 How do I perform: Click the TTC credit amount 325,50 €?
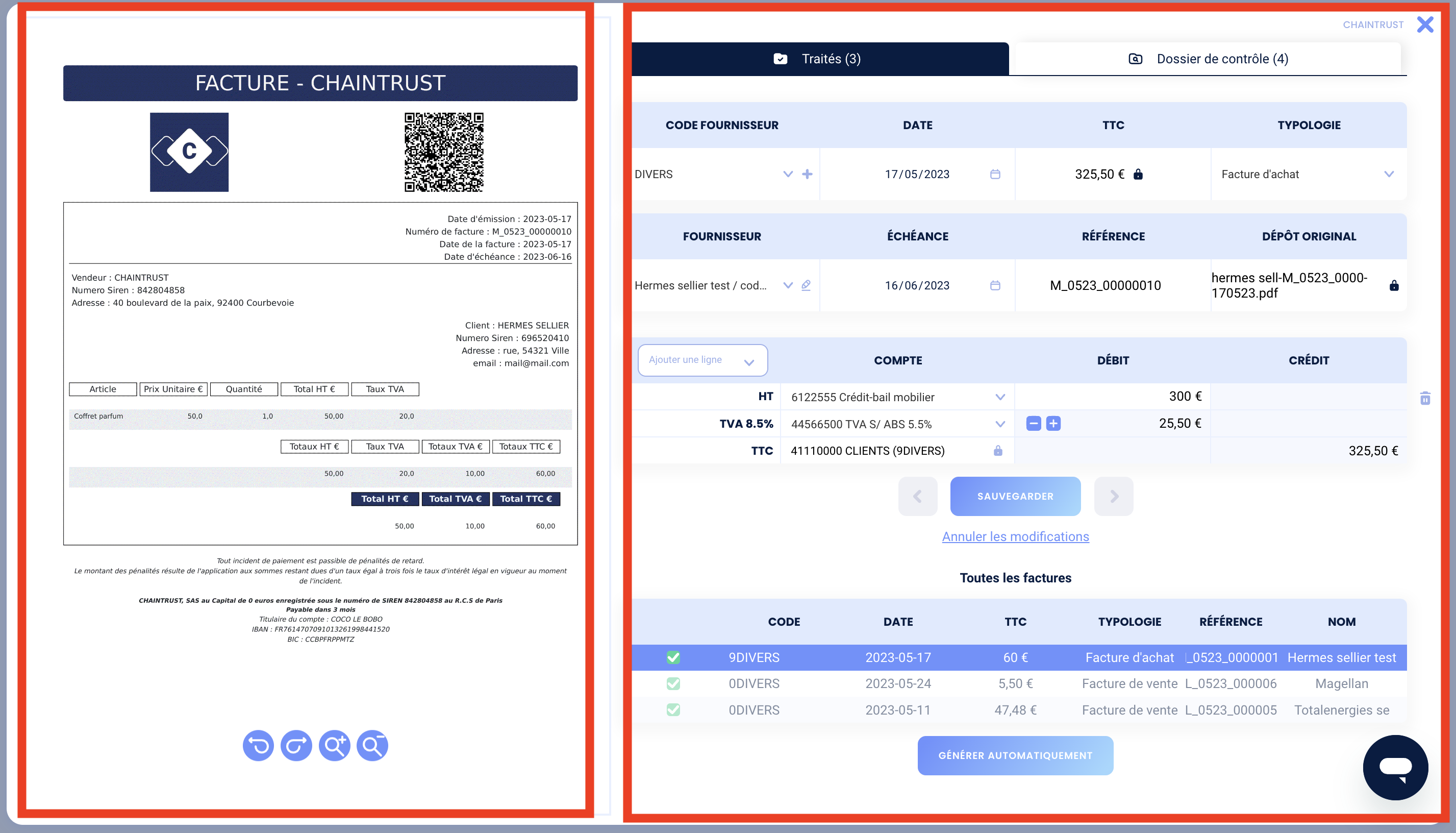coord(1373,451)
